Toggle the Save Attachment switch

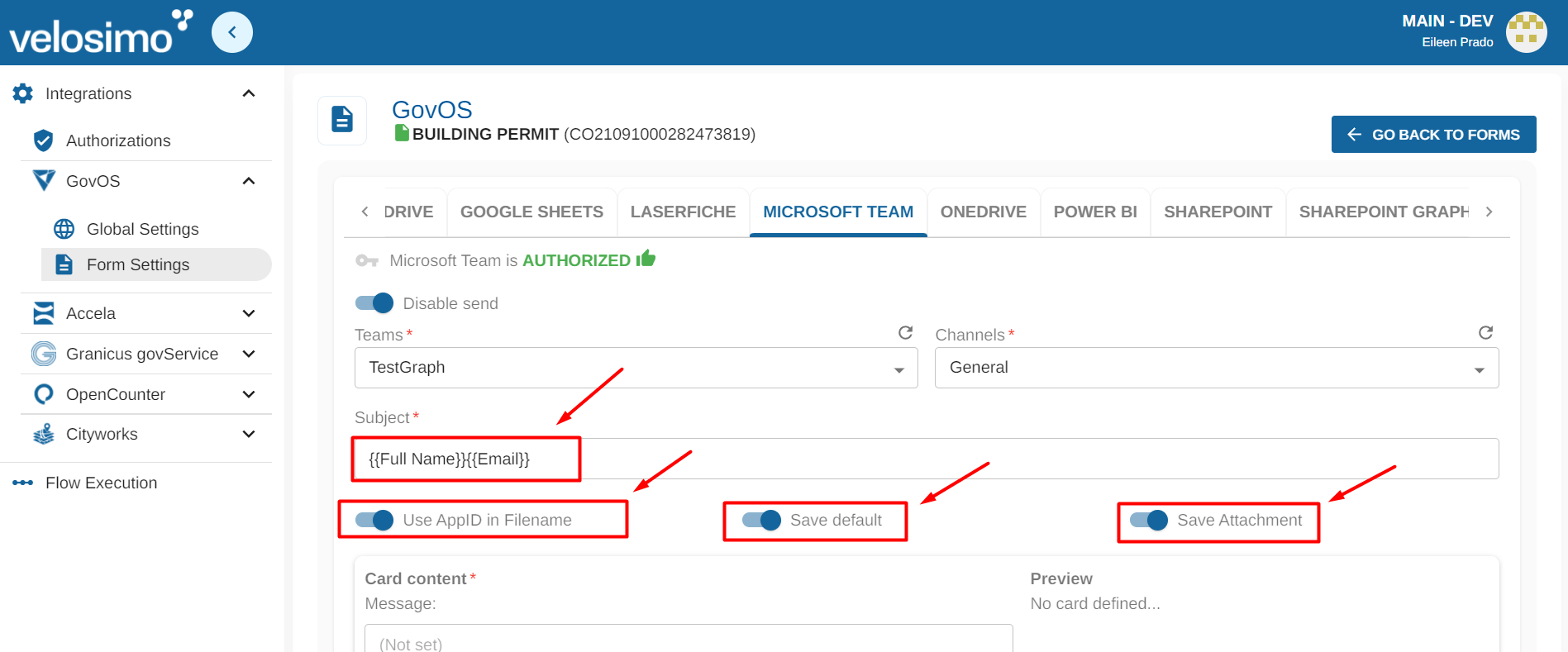click(1149, 520)
